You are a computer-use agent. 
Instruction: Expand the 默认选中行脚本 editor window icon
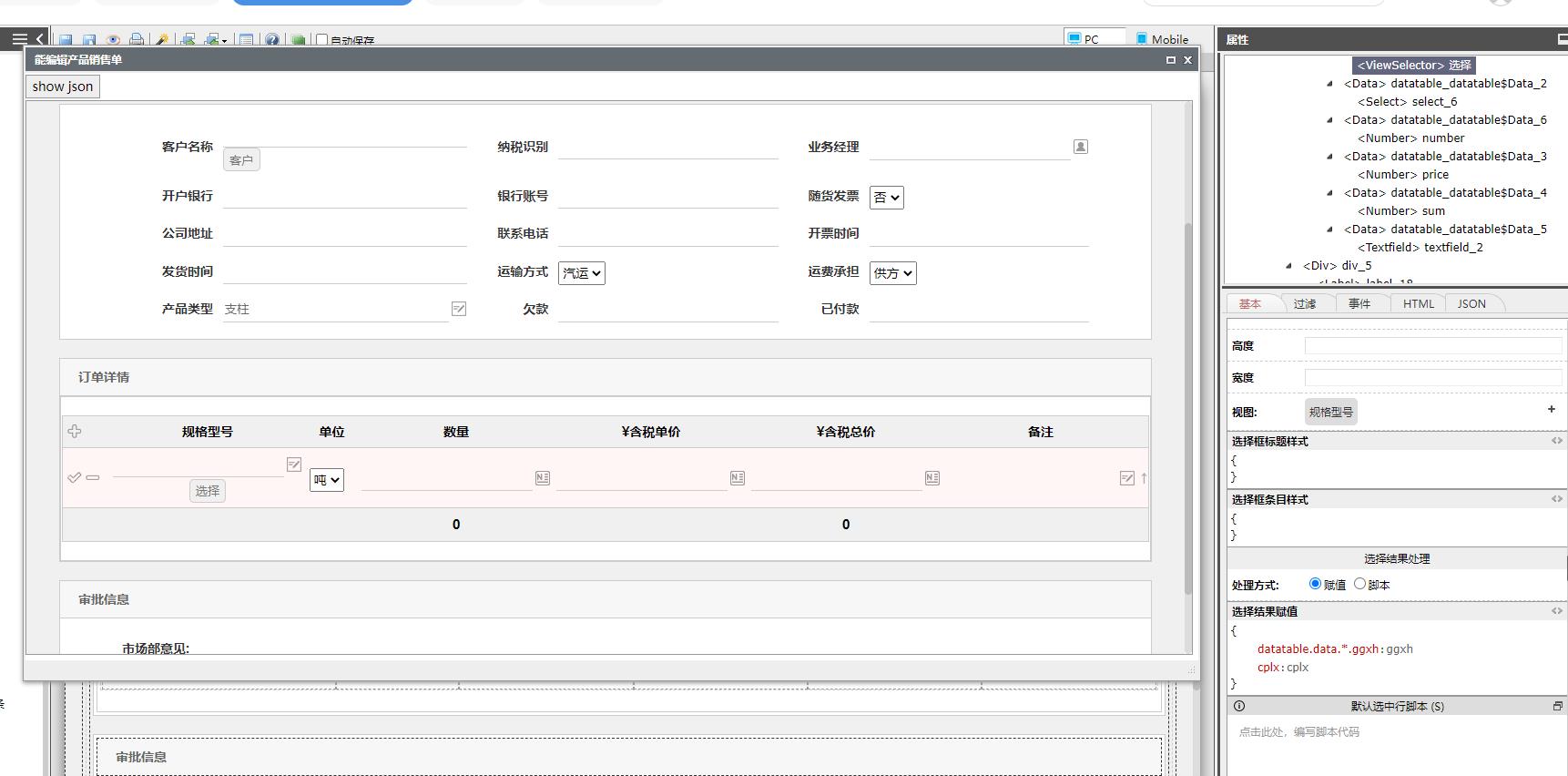(x=1557, y=706)
